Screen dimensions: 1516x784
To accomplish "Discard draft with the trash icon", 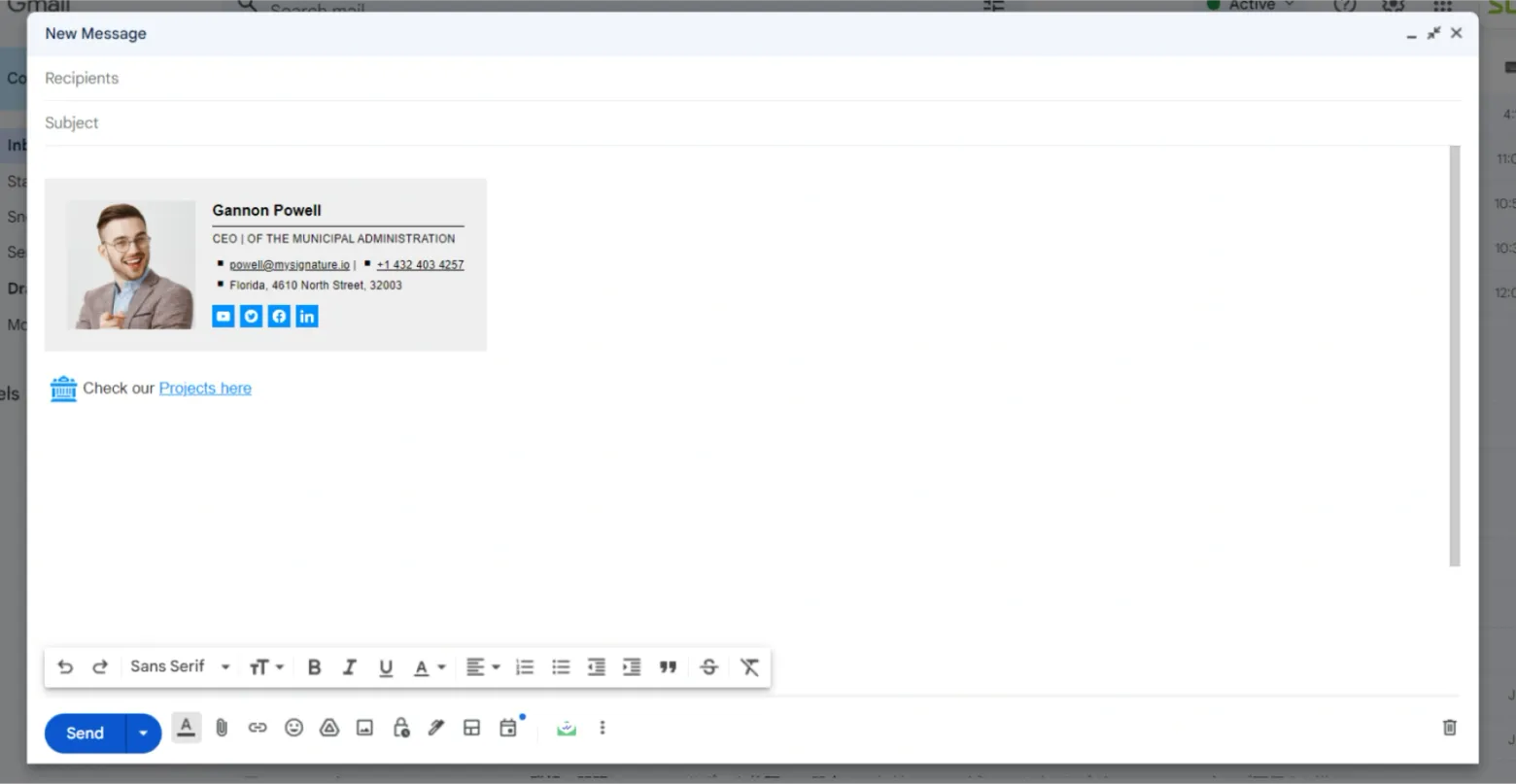I will [x=1449, y=728].
